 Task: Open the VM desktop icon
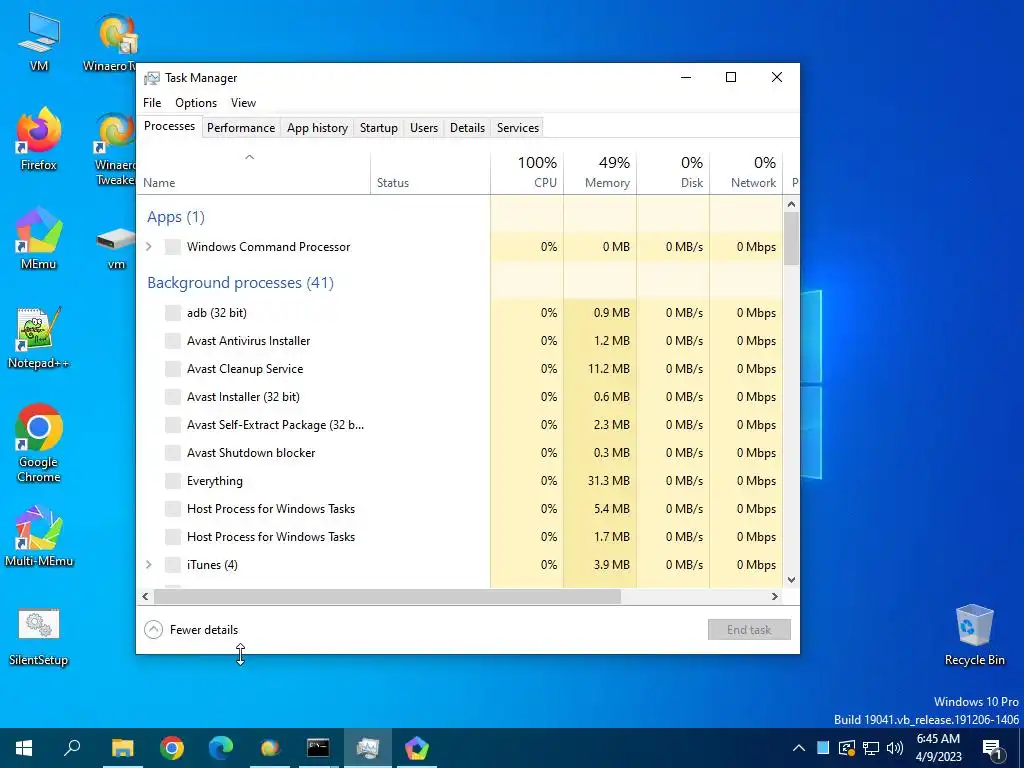39,40
